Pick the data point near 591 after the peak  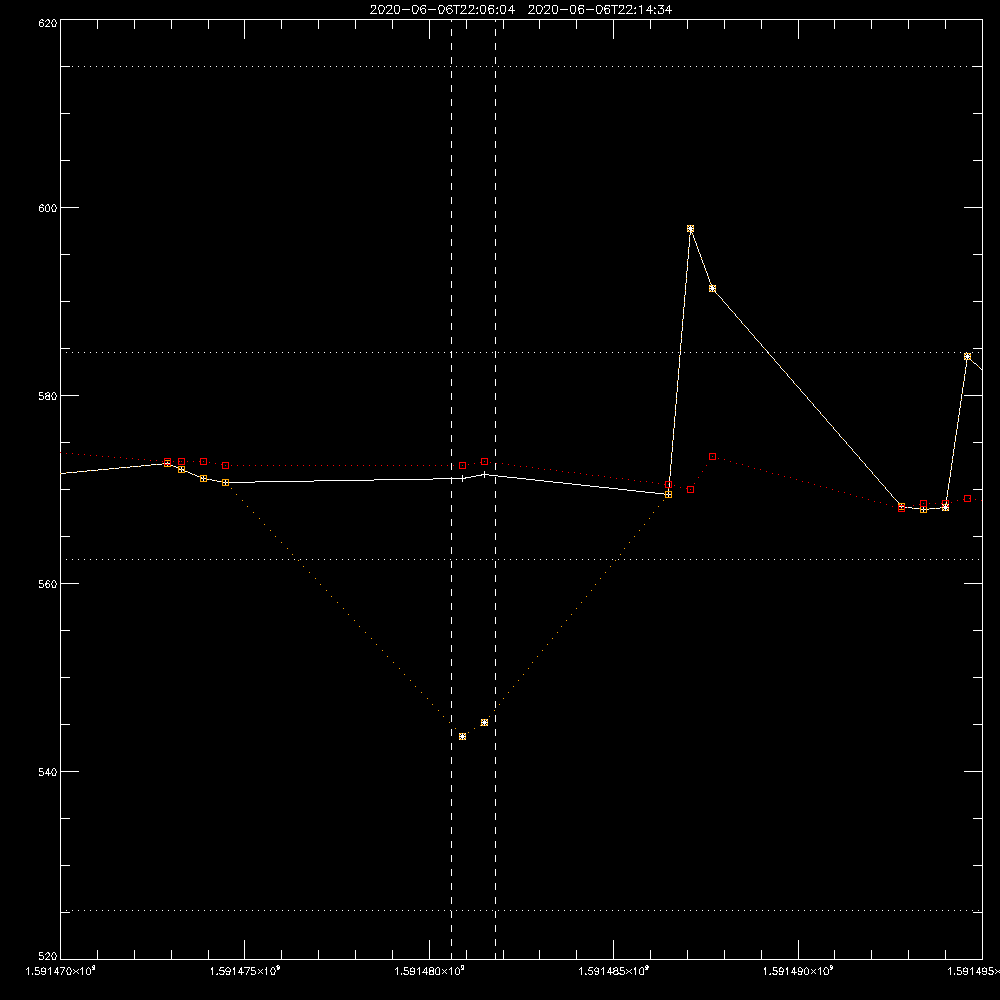(712, 288)
